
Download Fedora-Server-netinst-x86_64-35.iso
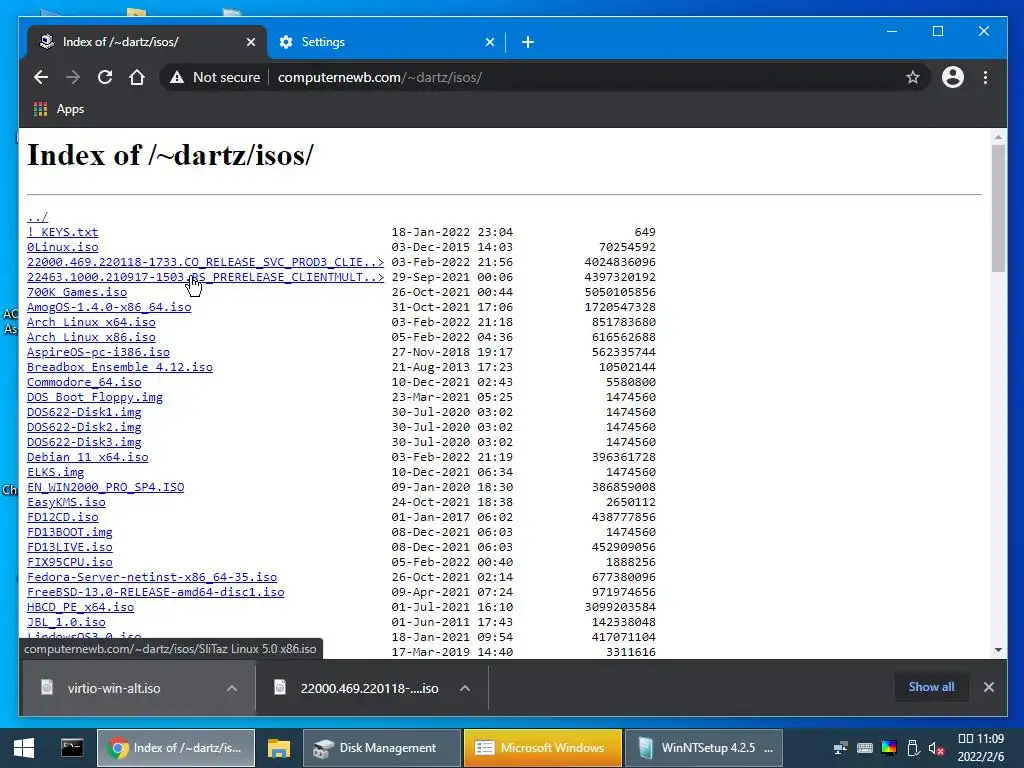tap(152, 577)
